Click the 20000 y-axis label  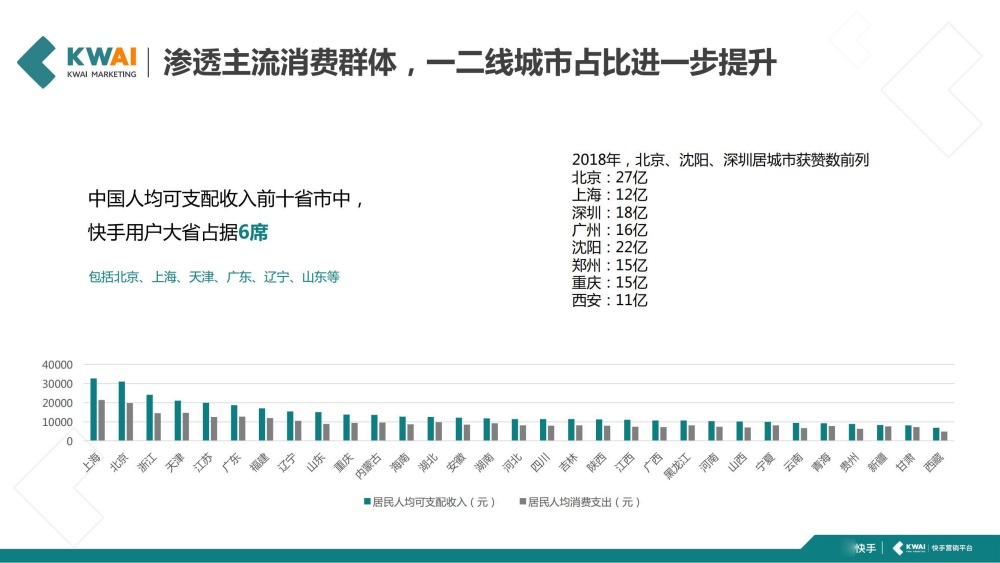pyautogui.click(x=57, y=403)
